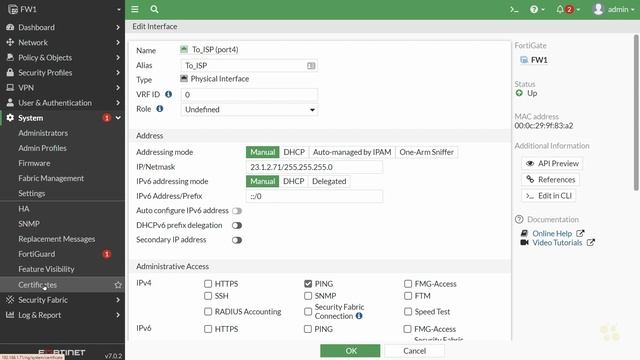The width and height of the screenshot is (640, 360).
Task: Enable RADIUS Accounting checkbox
Action: [208, 311]
